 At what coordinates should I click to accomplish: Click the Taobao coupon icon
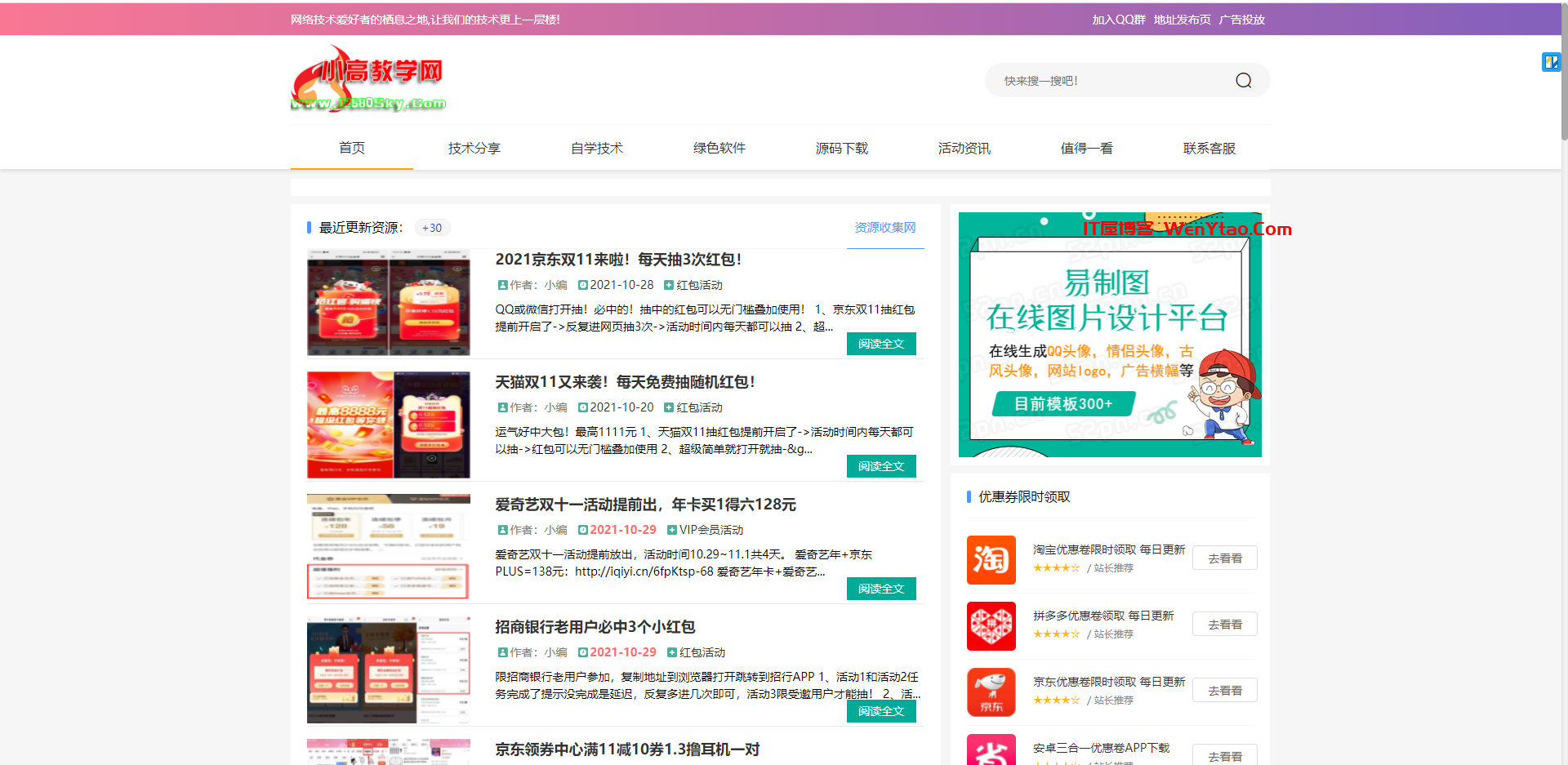(991, 560)
